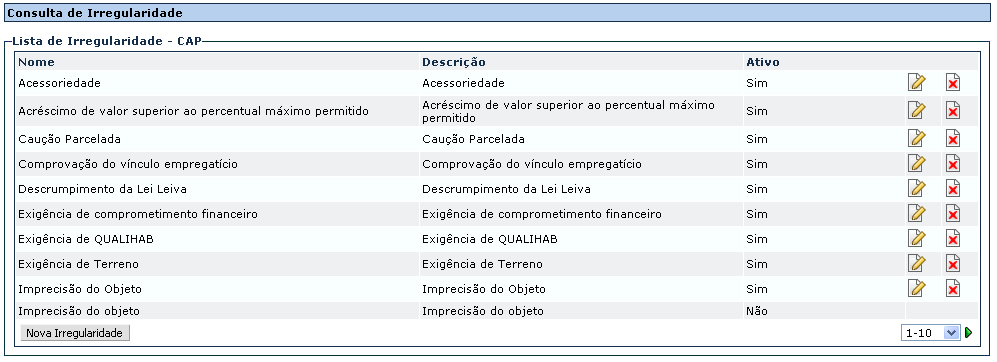Open the 1-10 page range dropdown
This screenshot has height=362, width=997.
[x=930, y=333]
